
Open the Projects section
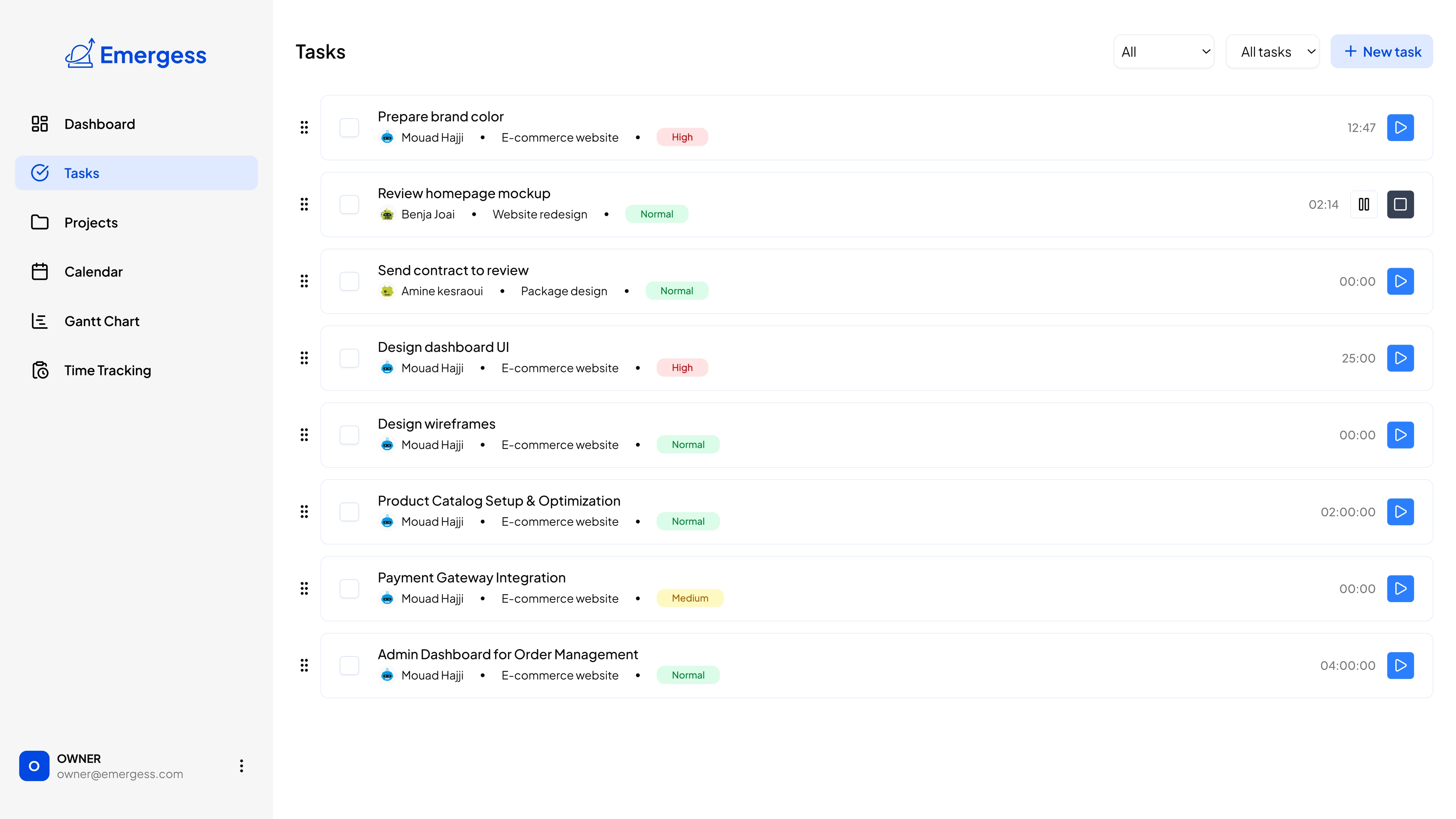(91, 222)
